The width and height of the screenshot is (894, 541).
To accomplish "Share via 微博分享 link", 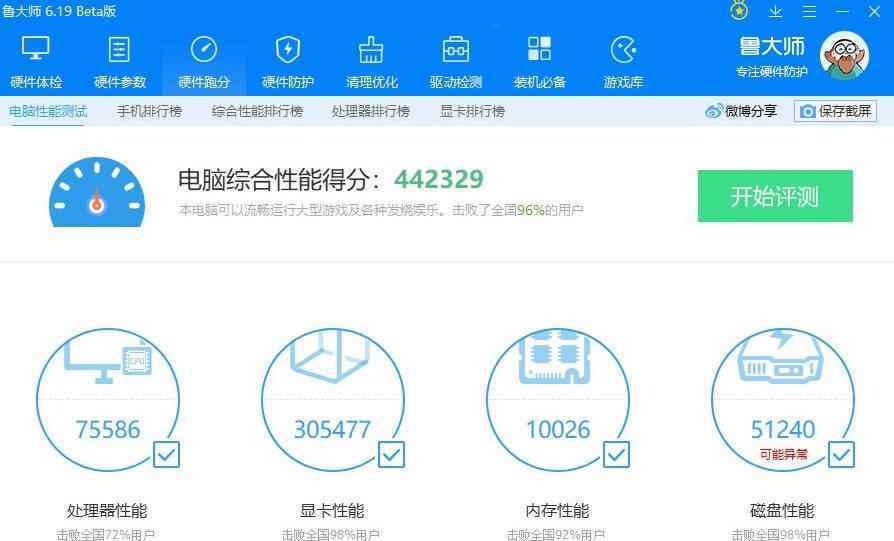I will click(741, 111).
